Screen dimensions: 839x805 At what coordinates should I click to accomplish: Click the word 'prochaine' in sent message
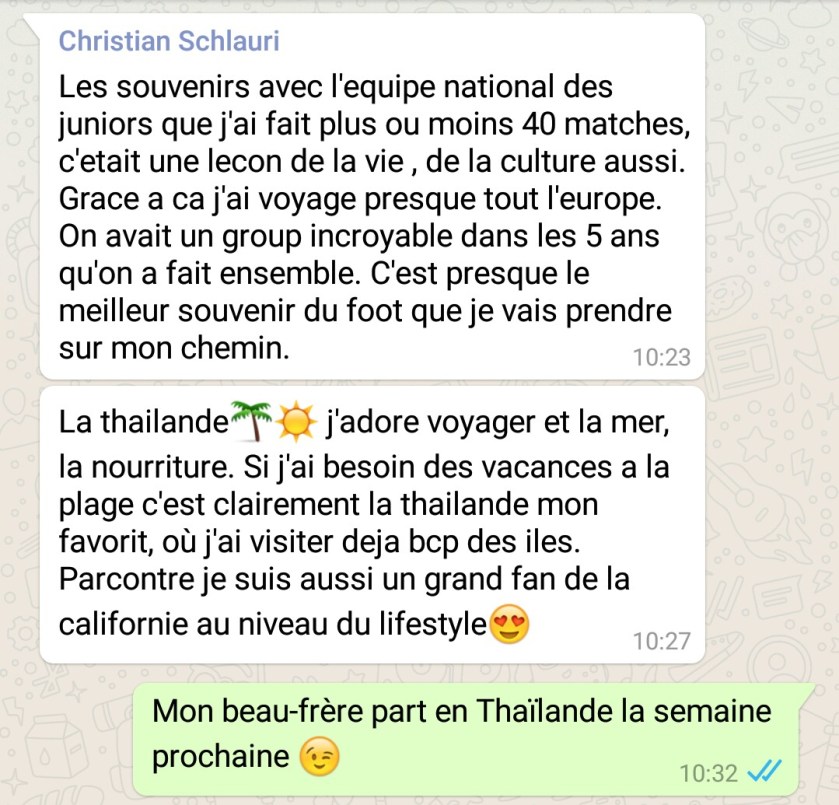(x=220, y=757)
